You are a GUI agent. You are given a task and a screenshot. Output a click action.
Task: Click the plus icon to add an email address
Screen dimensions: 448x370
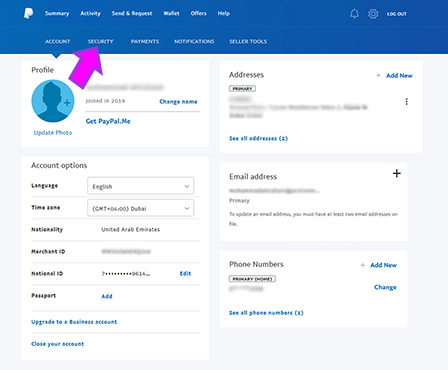pyautogui.click(x=397, y=173)
